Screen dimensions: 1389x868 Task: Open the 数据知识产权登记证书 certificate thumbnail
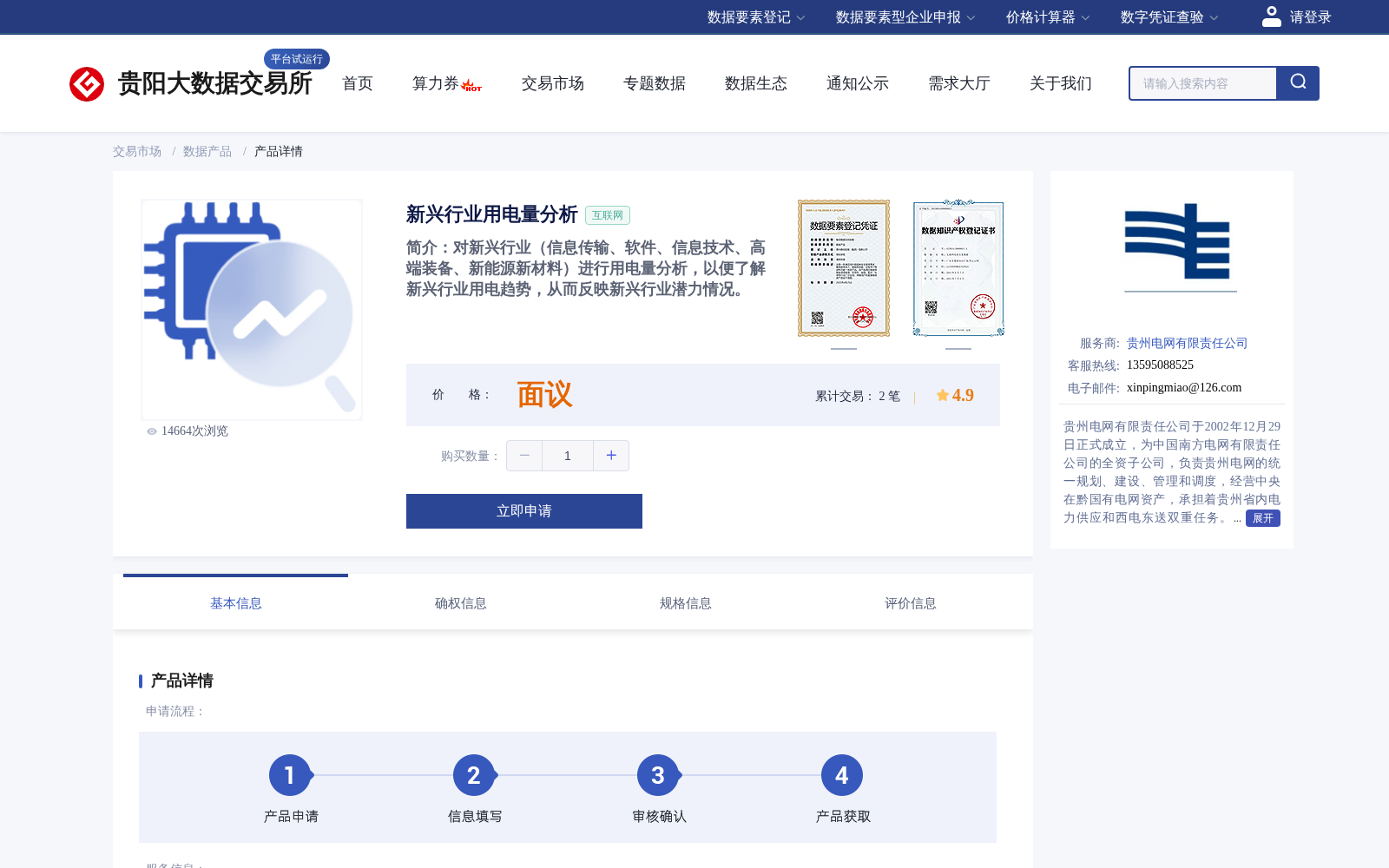(958, 268)
